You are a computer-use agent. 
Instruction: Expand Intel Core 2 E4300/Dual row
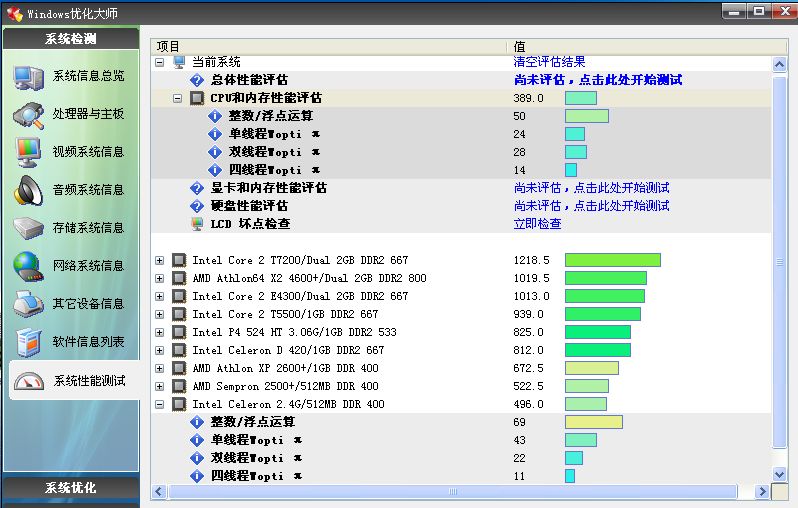click(160, 296)
